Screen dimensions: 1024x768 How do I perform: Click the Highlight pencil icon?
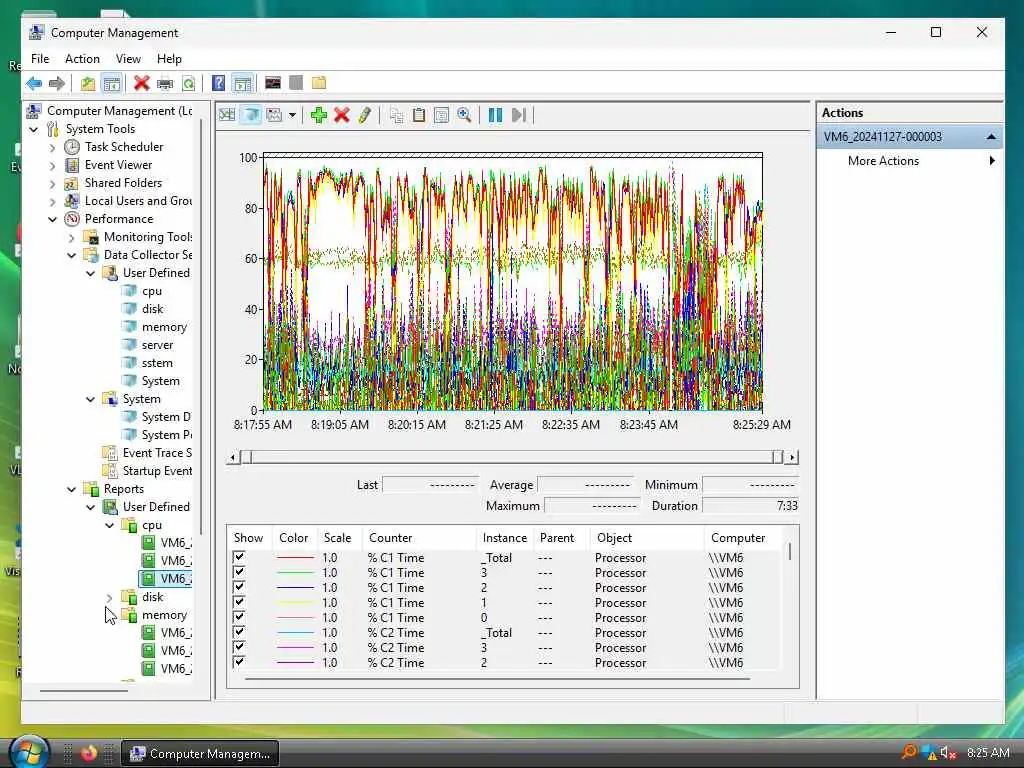pos(364,115)
